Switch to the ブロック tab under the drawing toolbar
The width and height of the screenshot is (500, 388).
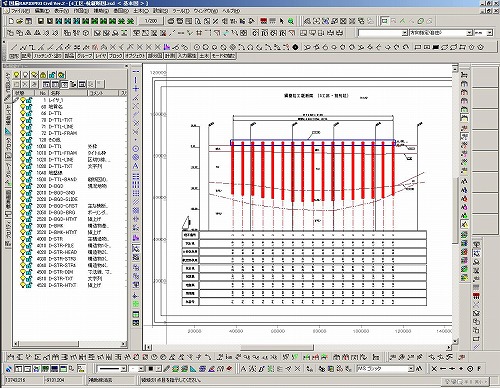115,56
